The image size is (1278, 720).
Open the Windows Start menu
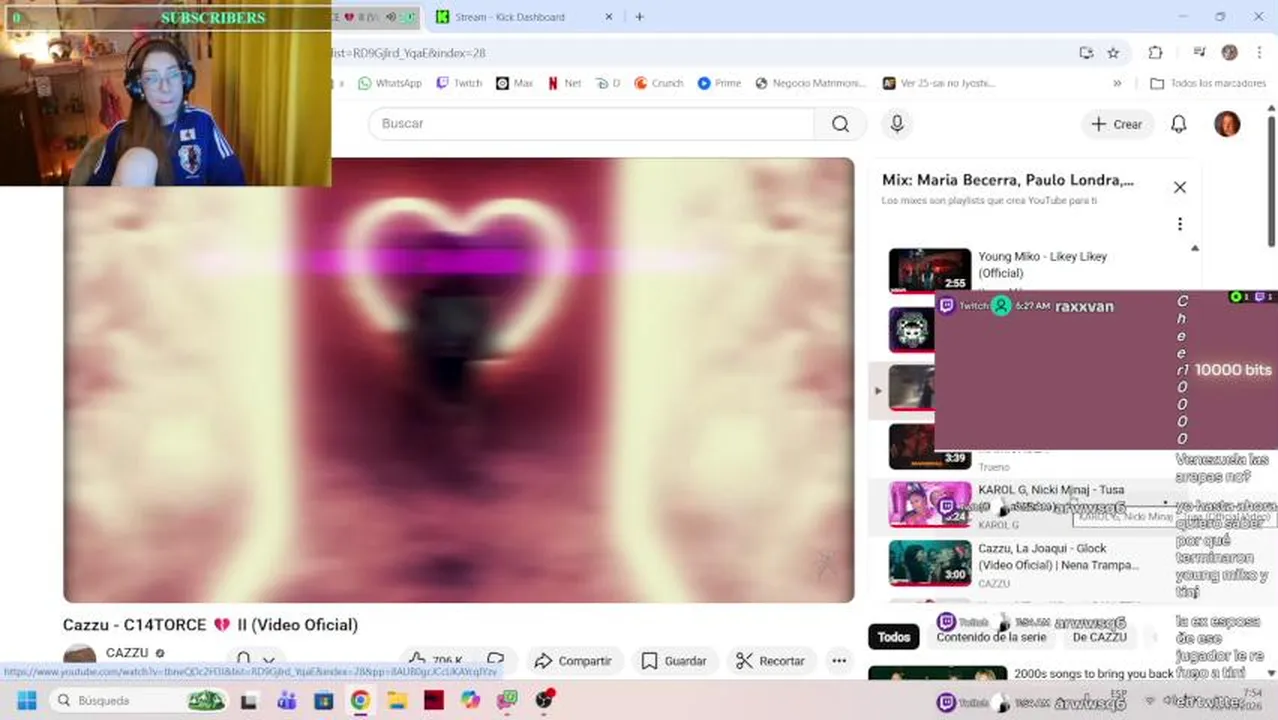(26, 701)
